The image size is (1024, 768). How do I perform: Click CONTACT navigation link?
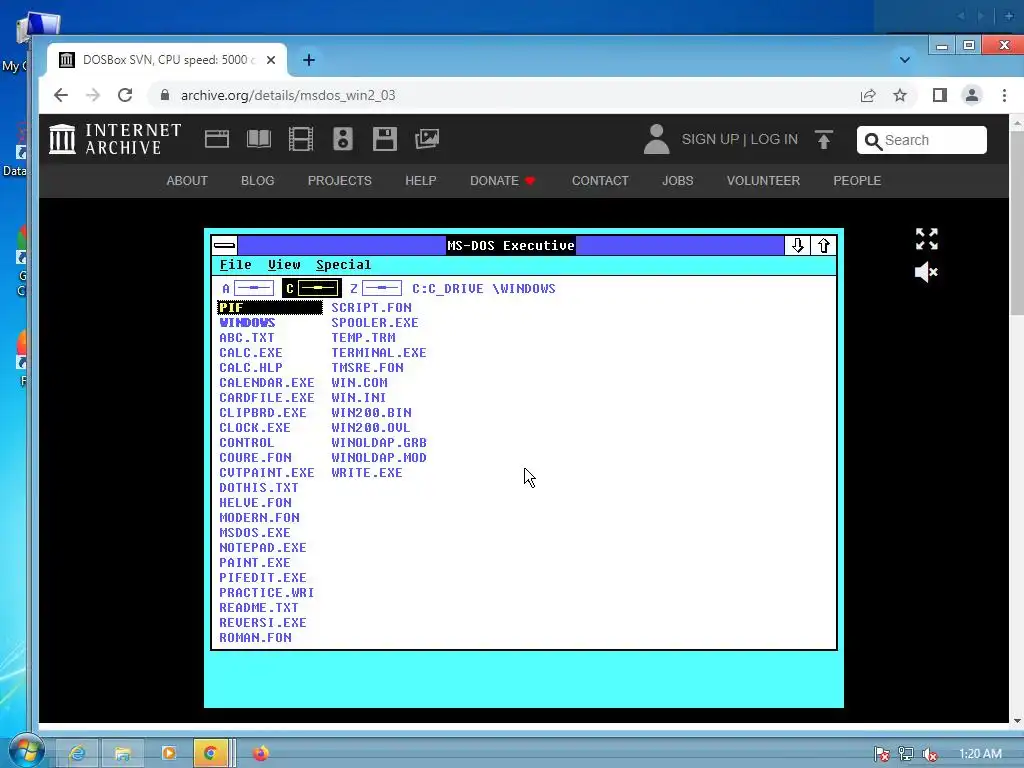coord(600,181)
